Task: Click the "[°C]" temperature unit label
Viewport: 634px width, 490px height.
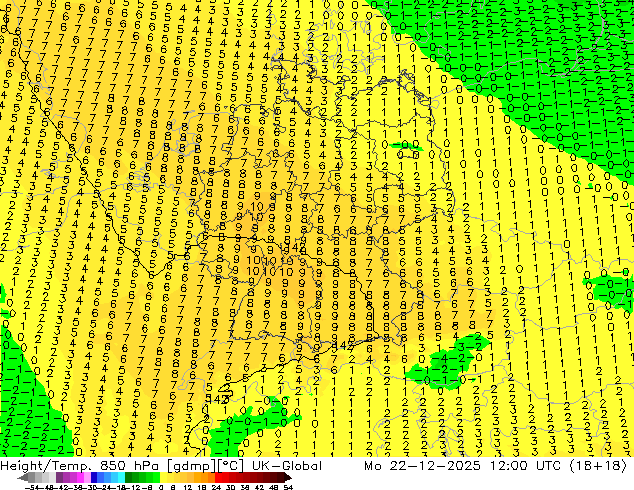Action: (230, 466)
